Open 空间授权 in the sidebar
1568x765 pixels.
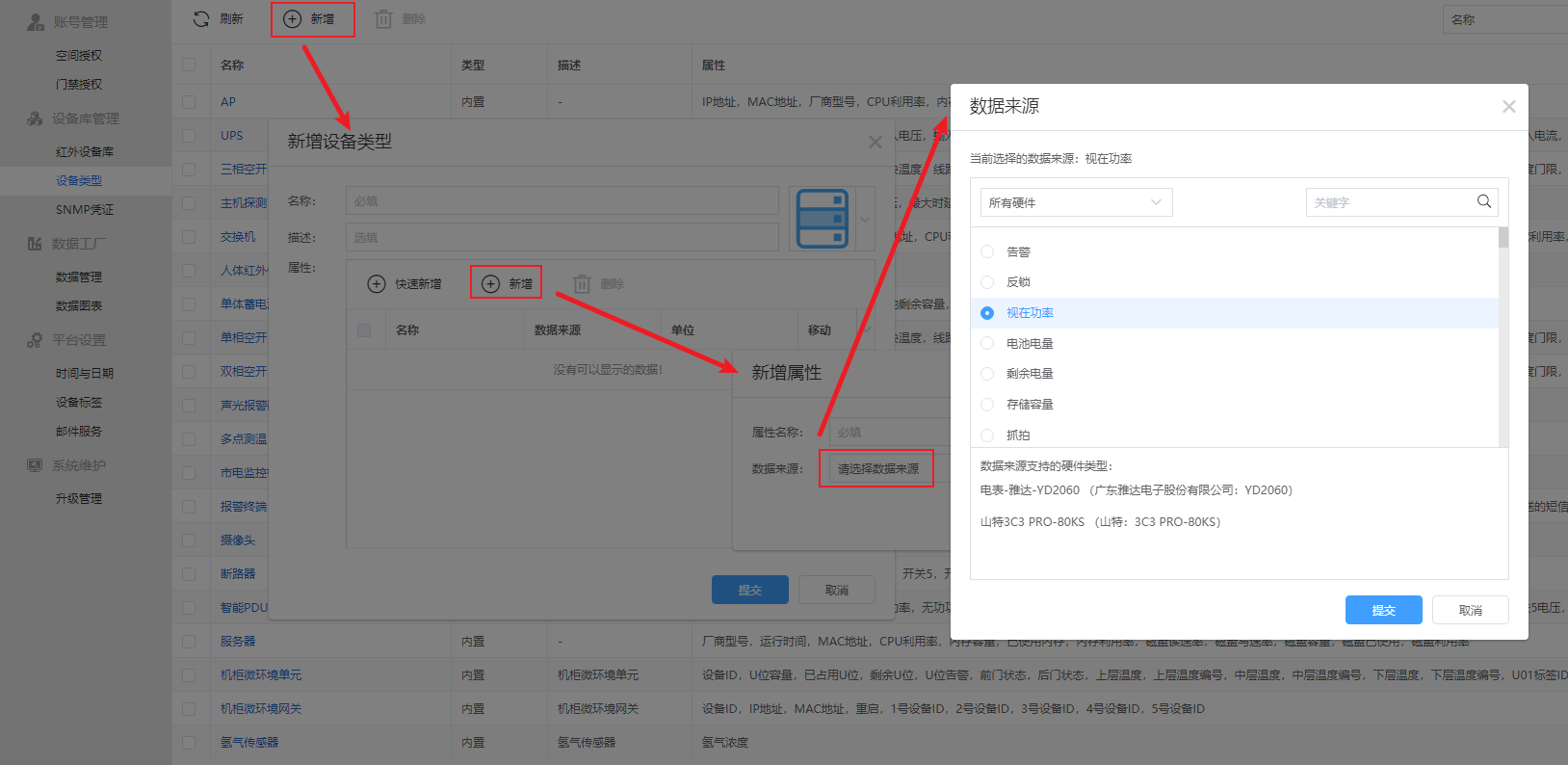click(x=79, y=56)
